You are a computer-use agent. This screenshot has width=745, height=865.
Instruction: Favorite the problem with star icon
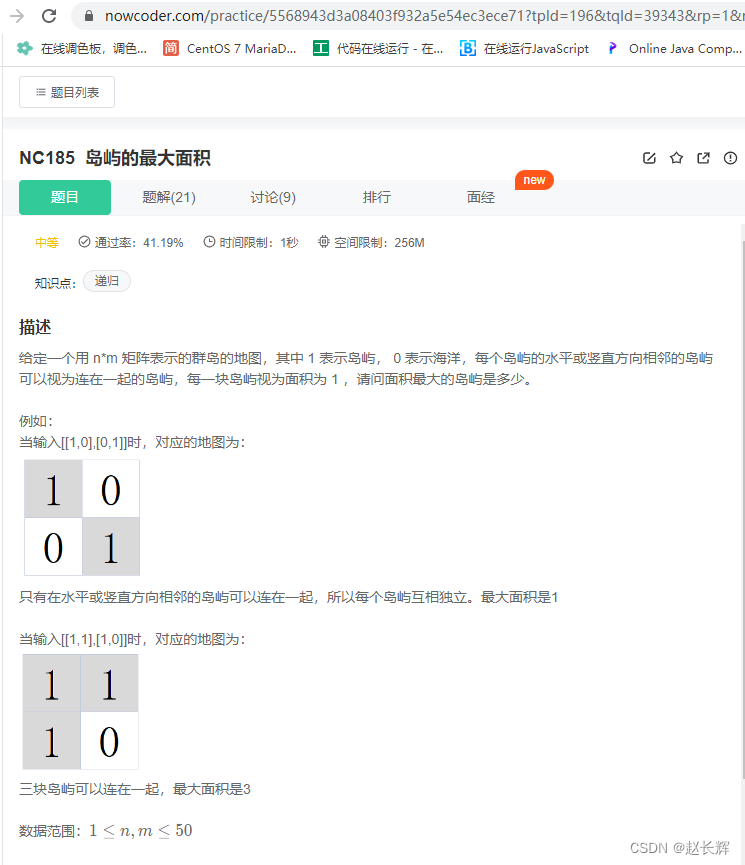point(676,158)
